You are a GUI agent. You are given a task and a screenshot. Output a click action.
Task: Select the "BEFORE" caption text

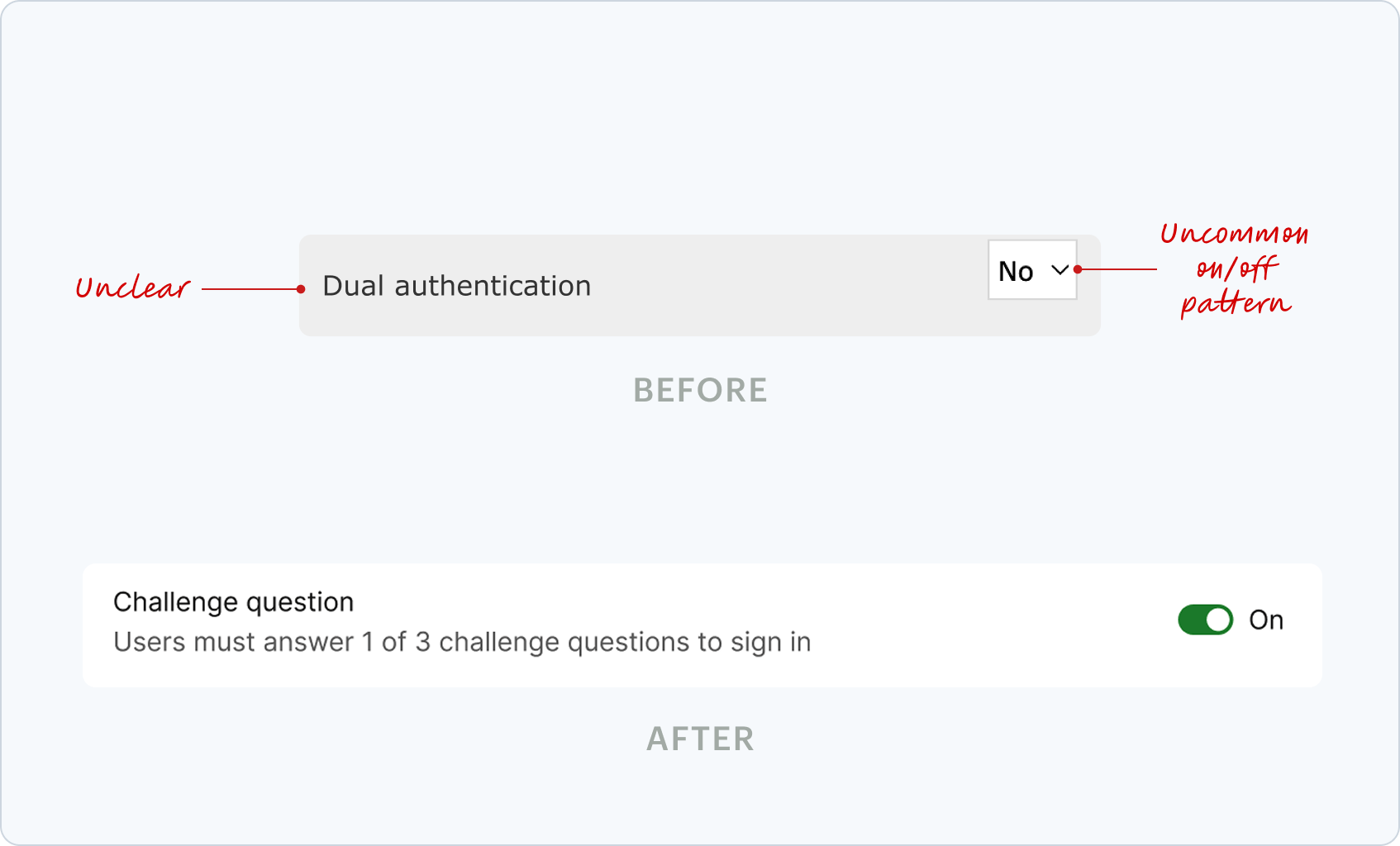pyautogui.click(x=700, y=390)
